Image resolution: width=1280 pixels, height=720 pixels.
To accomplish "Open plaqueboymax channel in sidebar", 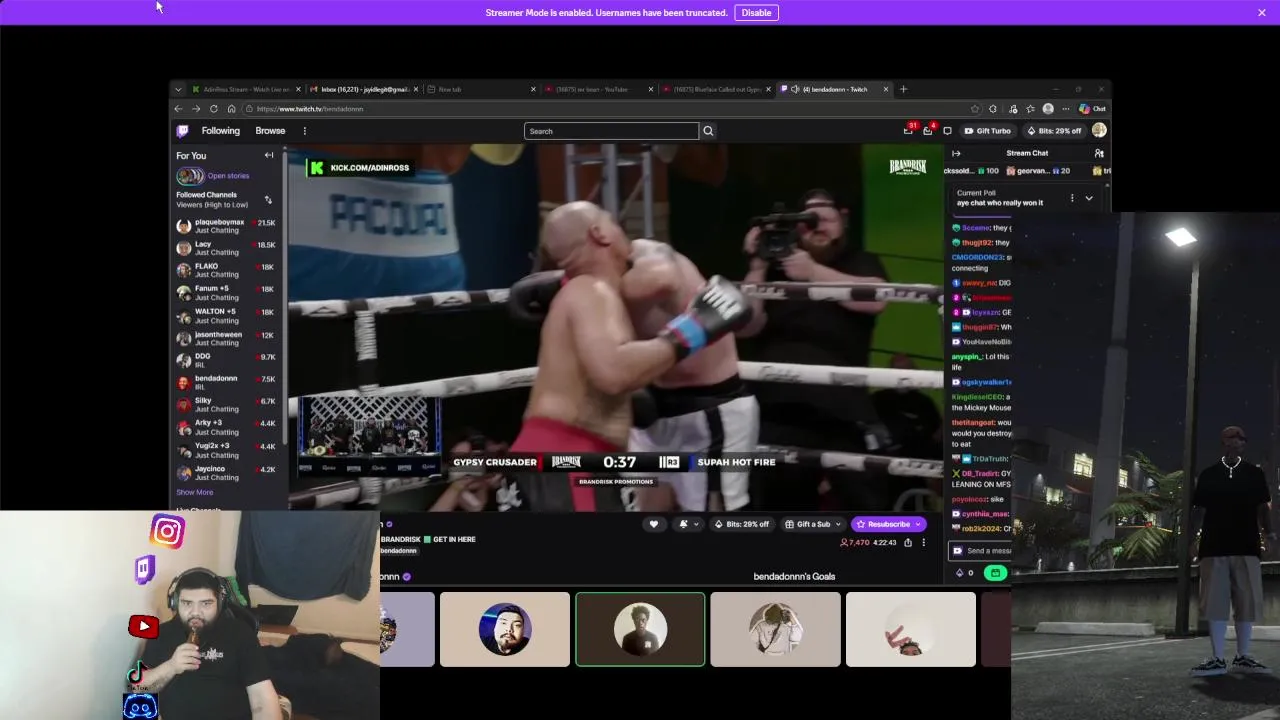I will 226,226.
